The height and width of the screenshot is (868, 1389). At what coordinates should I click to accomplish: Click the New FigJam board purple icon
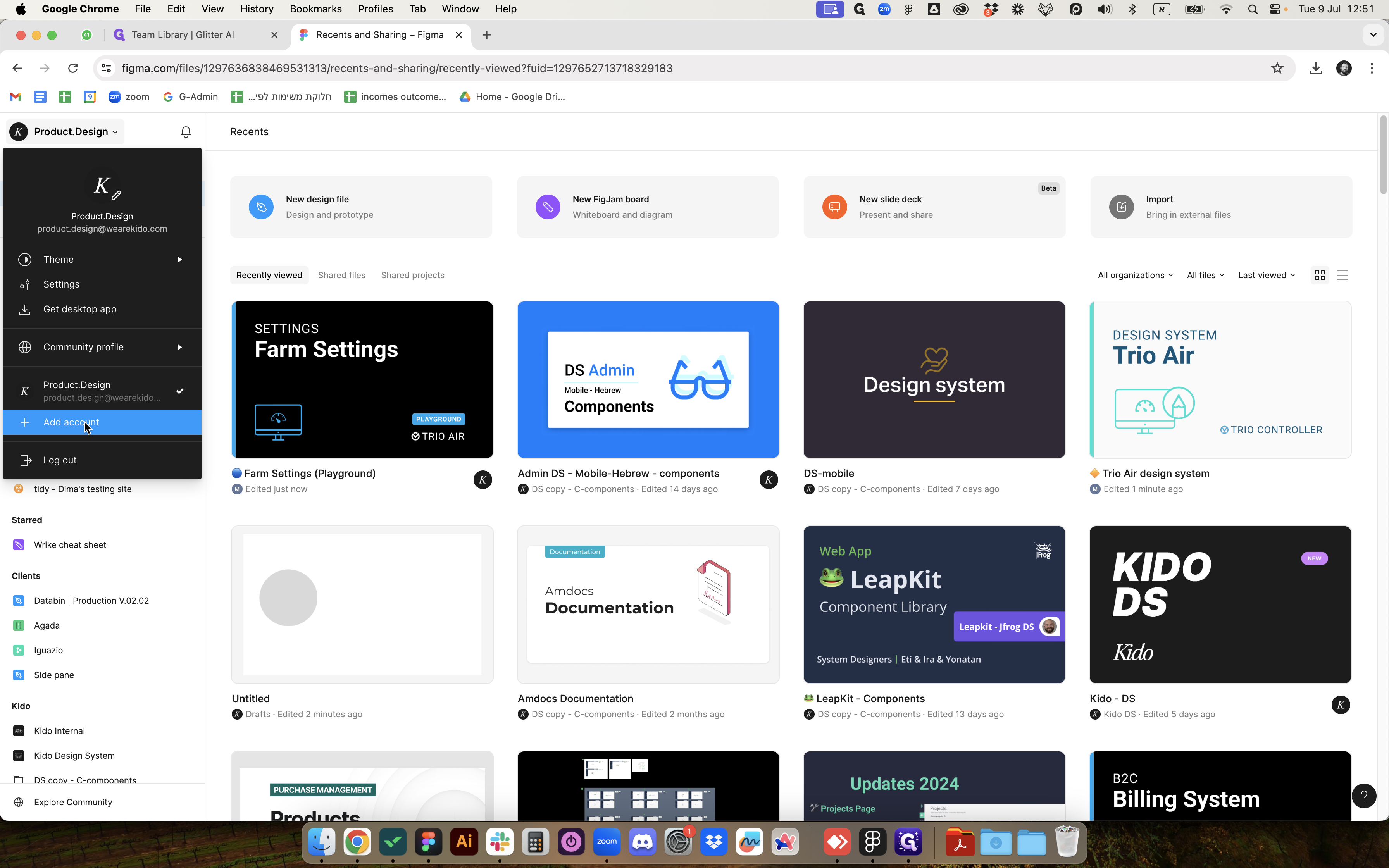click(548, 207)
